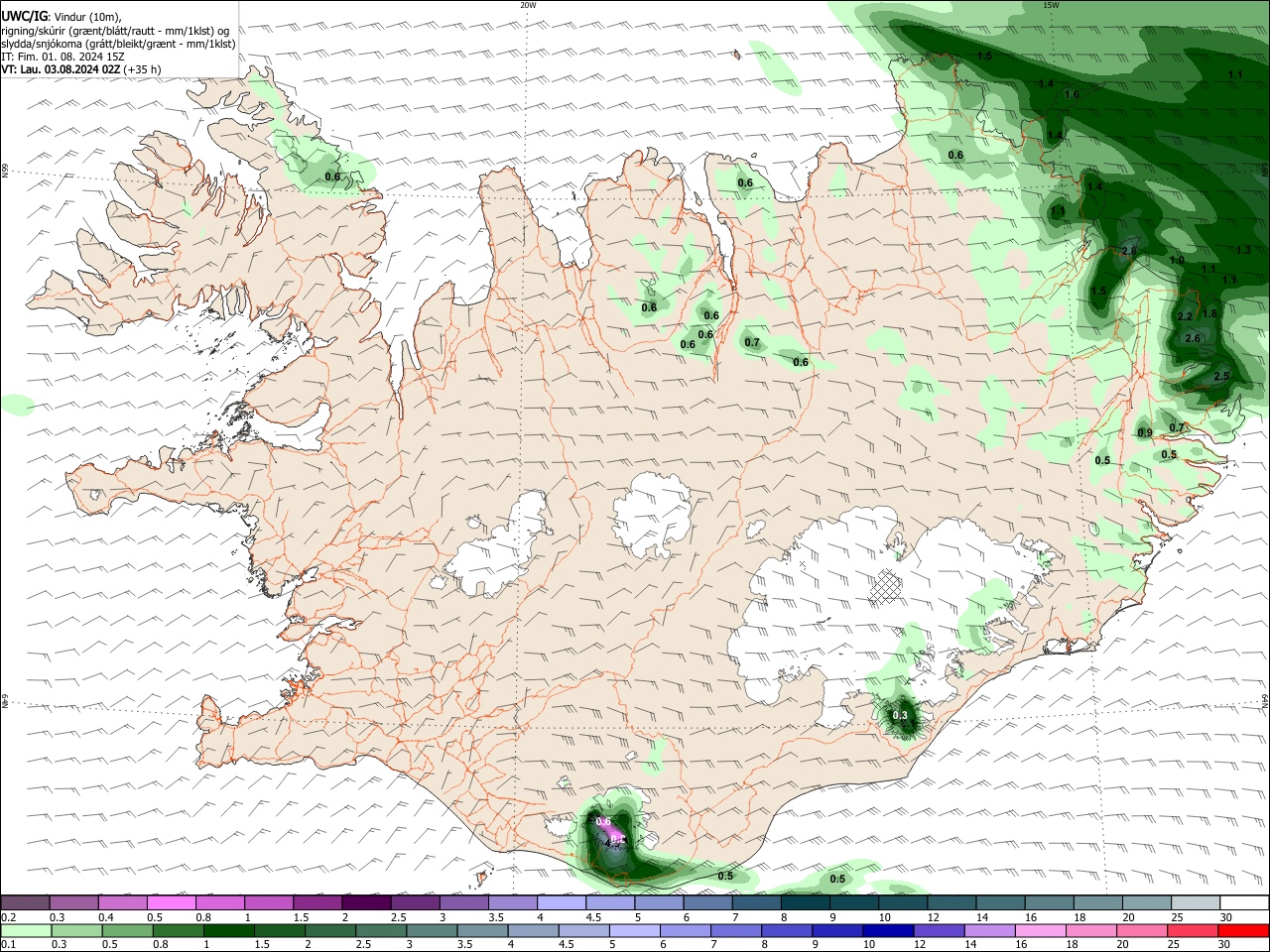Click the 15W longitude label at top
1270x952 pixels.
click(1052, 5)
